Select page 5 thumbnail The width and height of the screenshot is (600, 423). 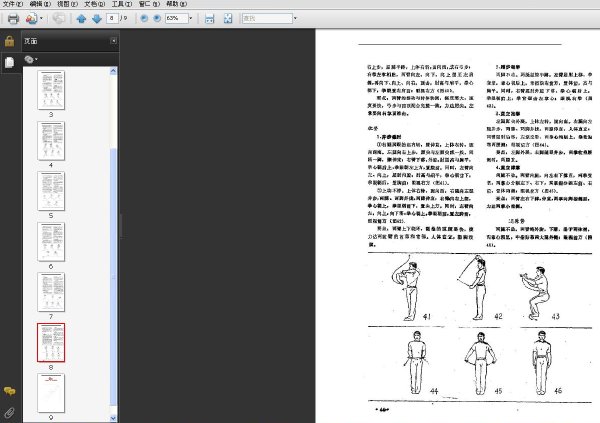coord(51,191)
